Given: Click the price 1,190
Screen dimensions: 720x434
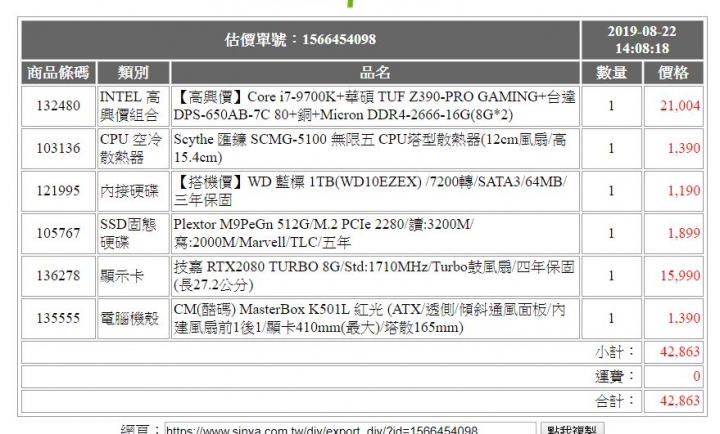Looking at the screenshot, I should tap(684, 191).
